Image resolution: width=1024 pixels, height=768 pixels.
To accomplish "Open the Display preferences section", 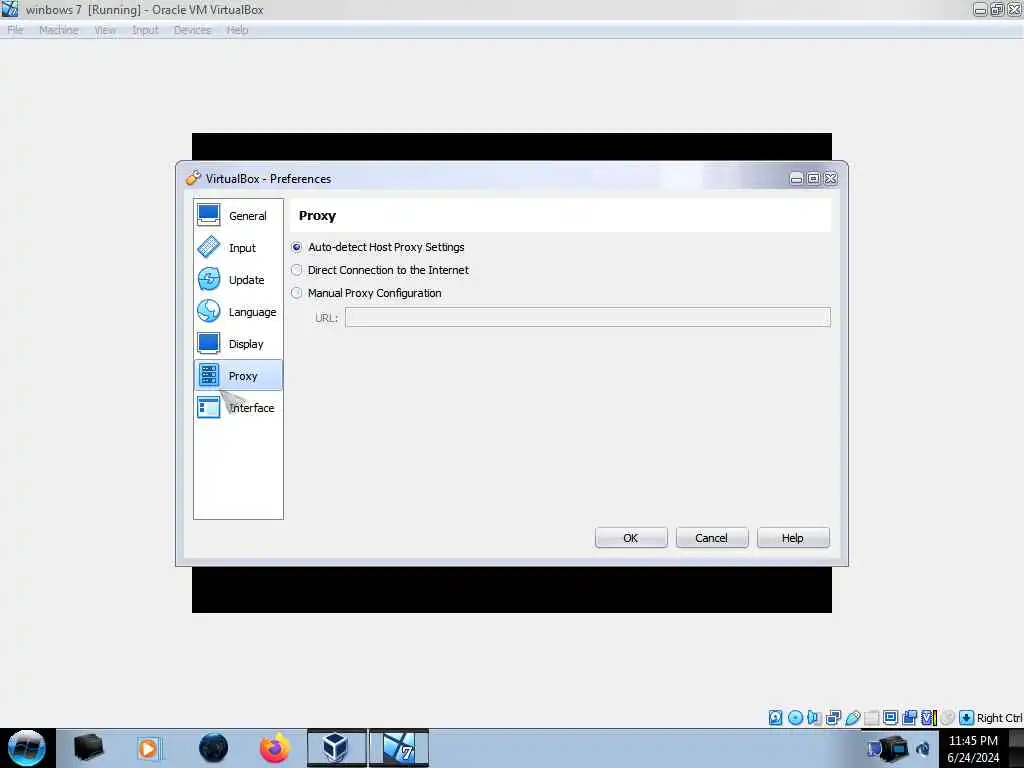I will (238, 344).
